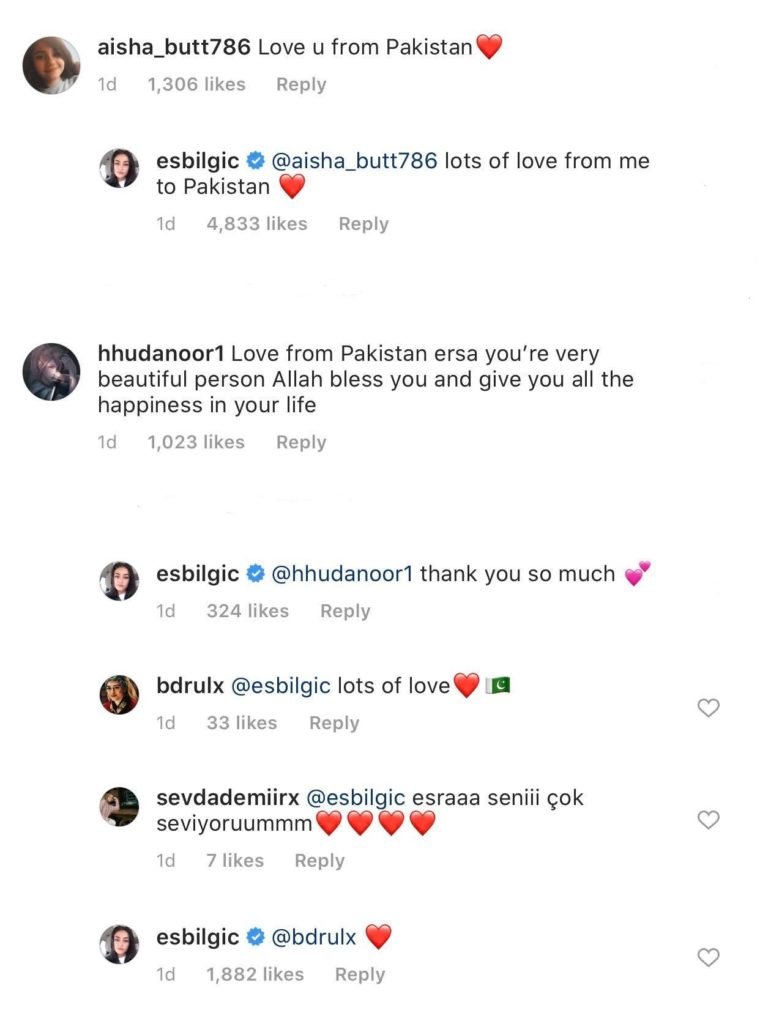The image size is (760, 1024).
Task: Like bdrulx's lots of love comment
Action: coord(708,708)
